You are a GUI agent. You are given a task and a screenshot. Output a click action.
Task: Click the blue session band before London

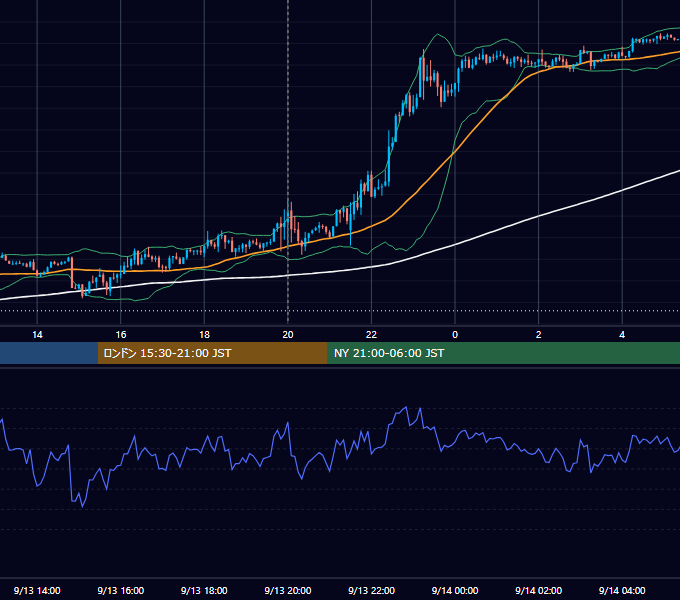click(49, 353)
